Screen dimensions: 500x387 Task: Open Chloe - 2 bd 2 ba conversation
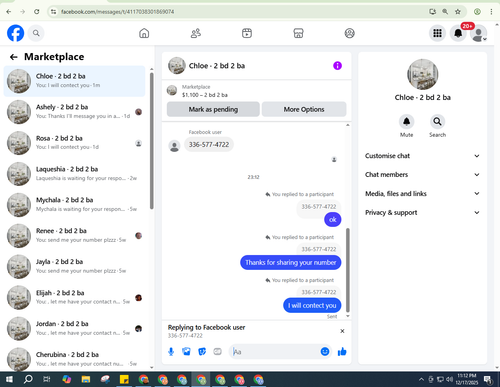point(74,81)
